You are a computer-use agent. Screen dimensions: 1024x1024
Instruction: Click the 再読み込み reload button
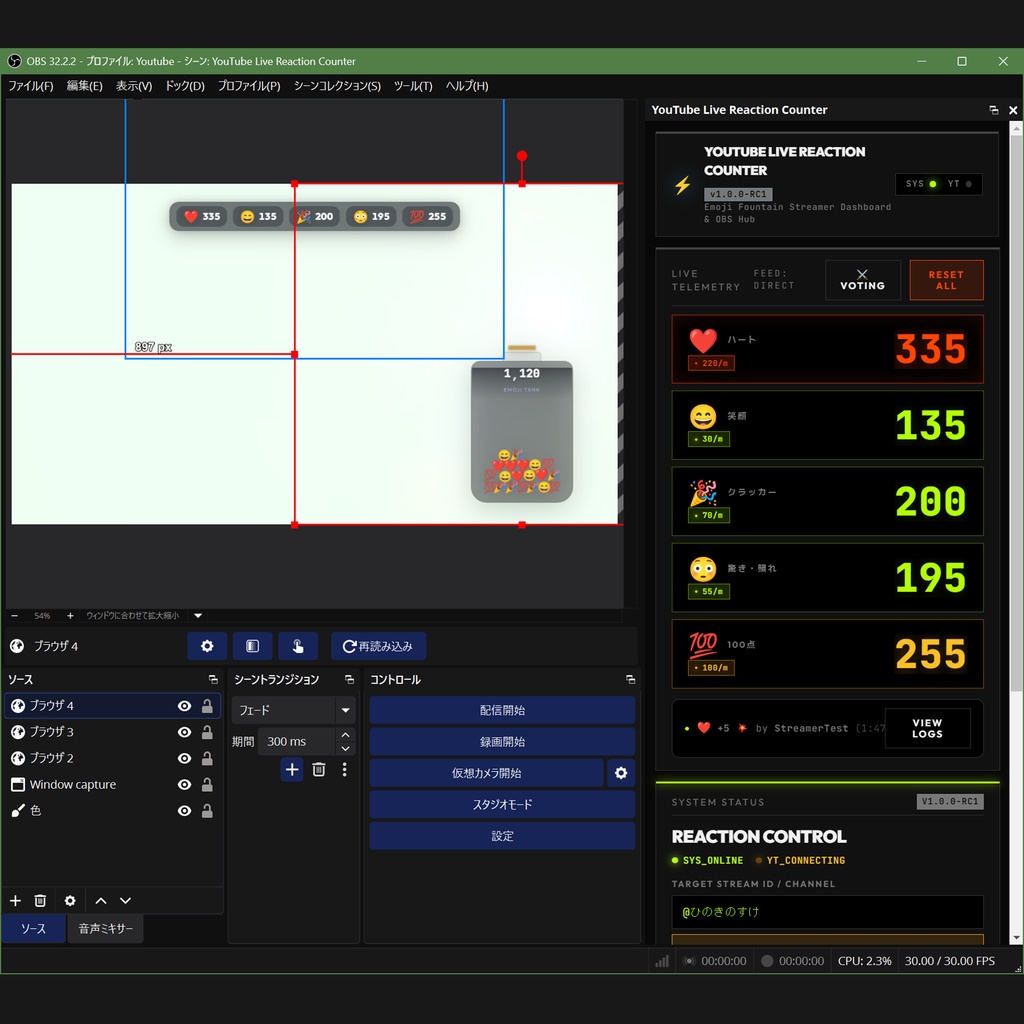click(378, 646)
